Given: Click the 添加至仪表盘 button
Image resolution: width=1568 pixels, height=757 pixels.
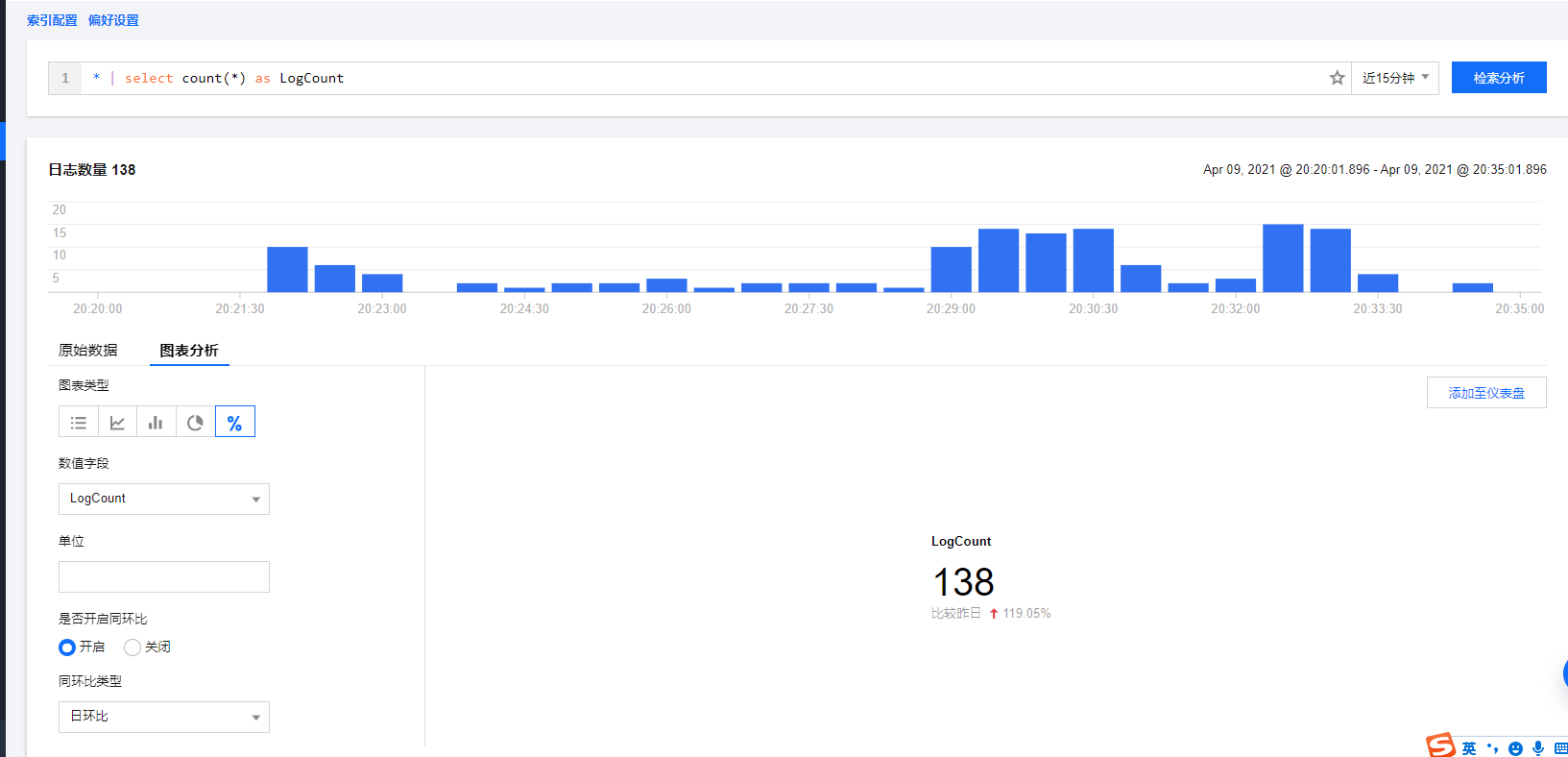Looking at the screenshot, I should pyautogui.click(x=1486, y=393).
